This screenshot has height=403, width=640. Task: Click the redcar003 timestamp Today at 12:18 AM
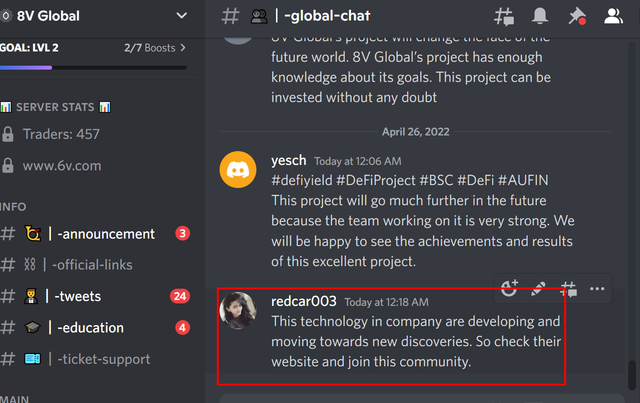[x=387, y=302]
